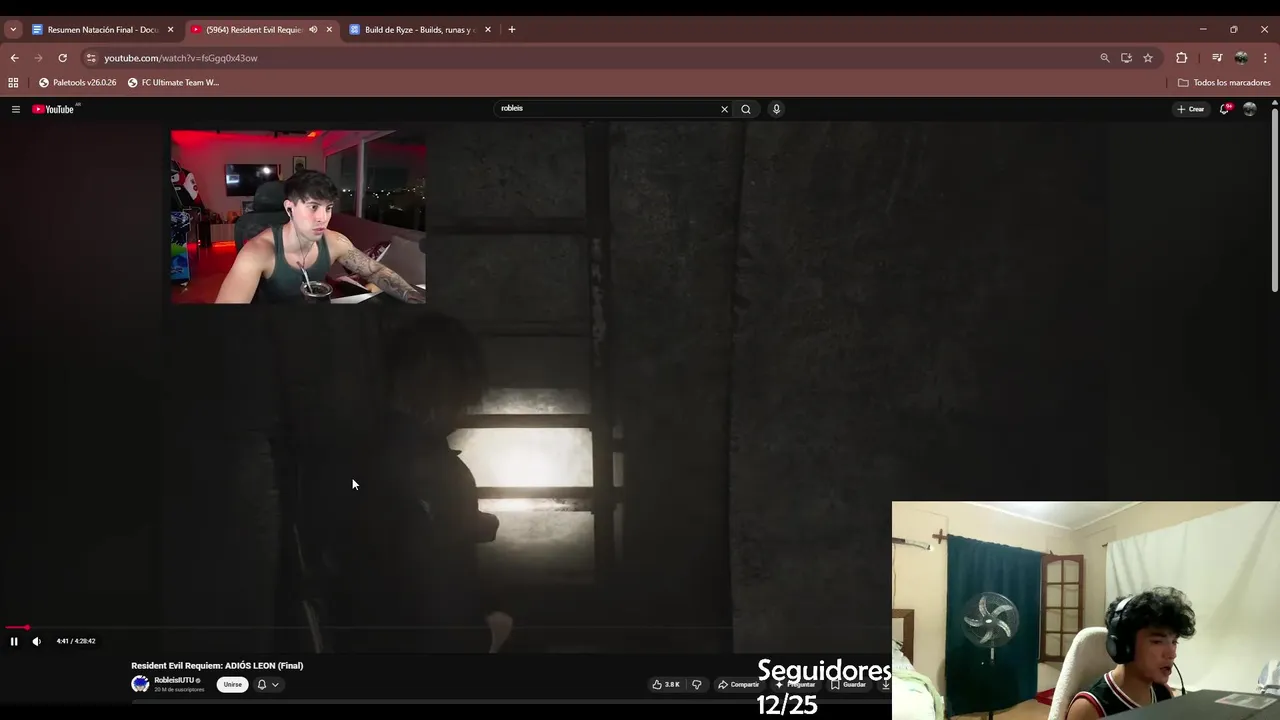Screen dimensions: 1280x720
Task: Open the FC Ultimate Team W... bookmark
Action: 174,83
